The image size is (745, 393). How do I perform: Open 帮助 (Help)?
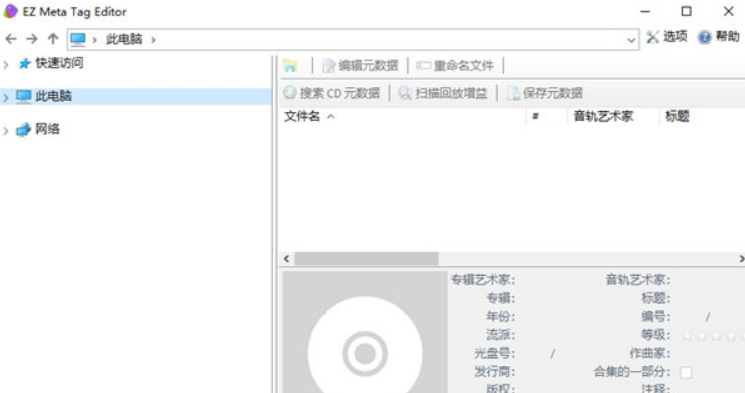pos(719,37)
